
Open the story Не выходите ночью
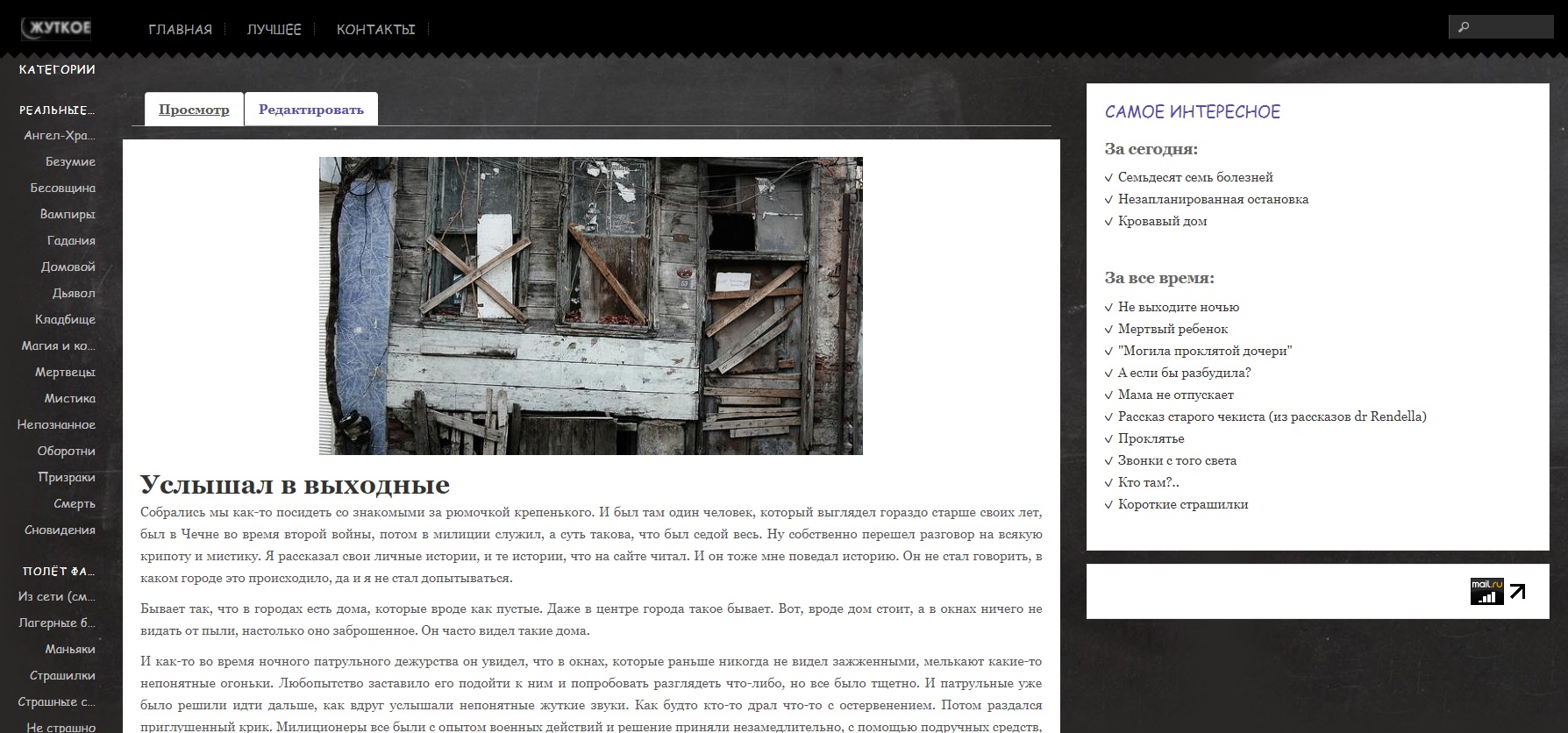click(x=1179, y=307)
